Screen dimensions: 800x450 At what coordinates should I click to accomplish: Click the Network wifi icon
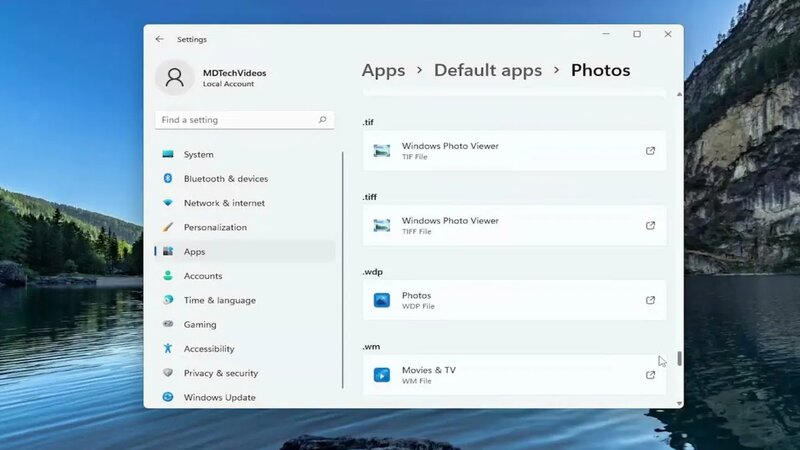(x=168, y=203)
